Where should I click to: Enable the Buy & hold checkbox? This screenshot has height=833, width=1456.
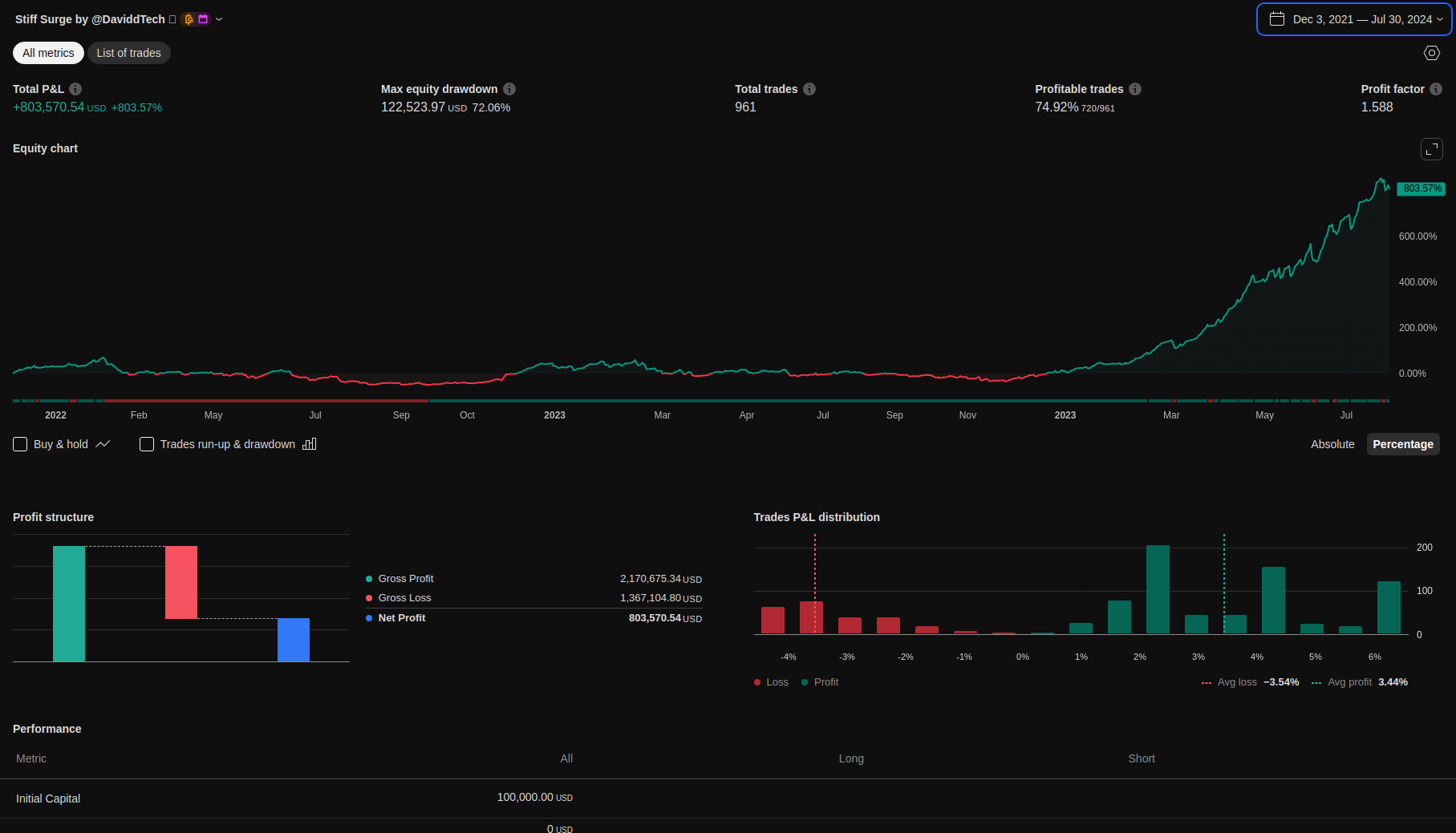[x=21, y=444]
